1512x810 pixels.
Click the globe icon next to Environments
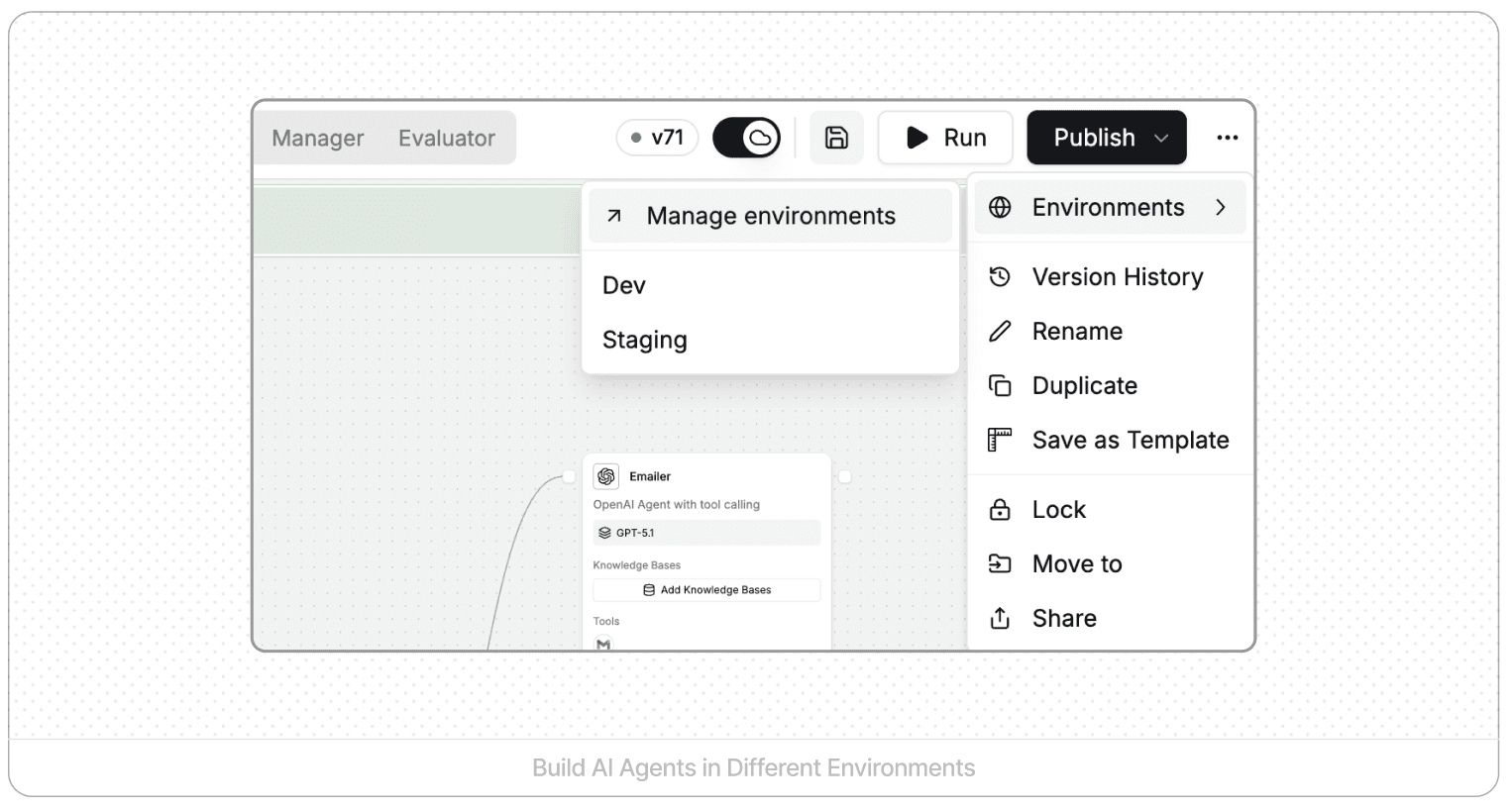pyautogui.click(x=1001, y=207)
